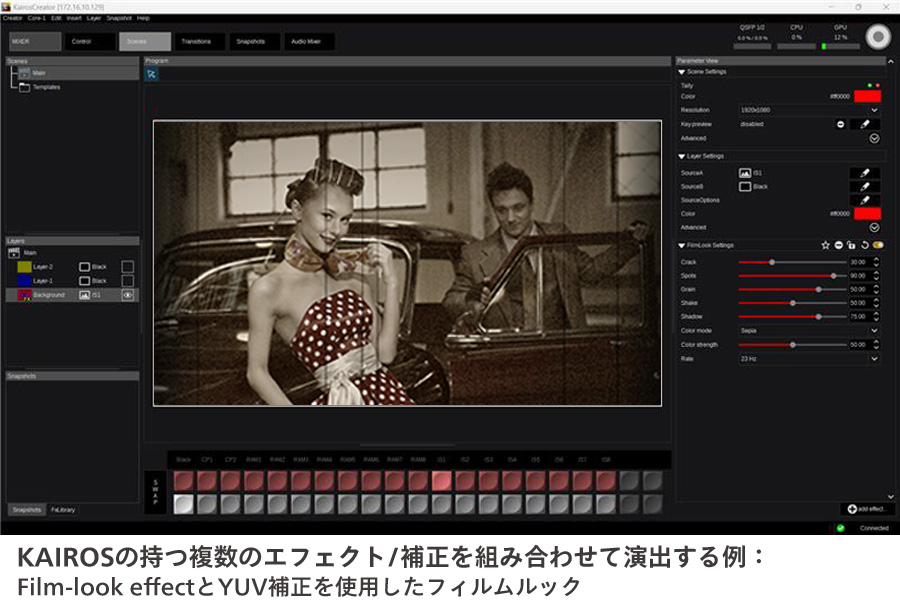The height and width of the screenshot is (613, 900).
Task: Toggle the checkbox next to Layer-2
Action: 127,266
